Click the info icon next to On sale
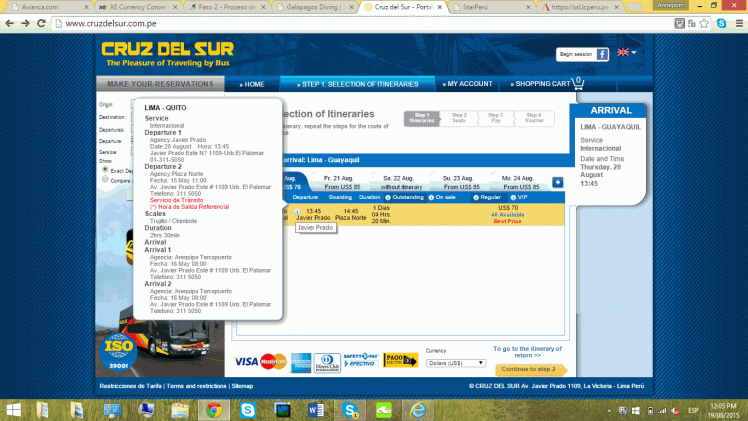Screen dimensions: 748x421 pos(431,197)
